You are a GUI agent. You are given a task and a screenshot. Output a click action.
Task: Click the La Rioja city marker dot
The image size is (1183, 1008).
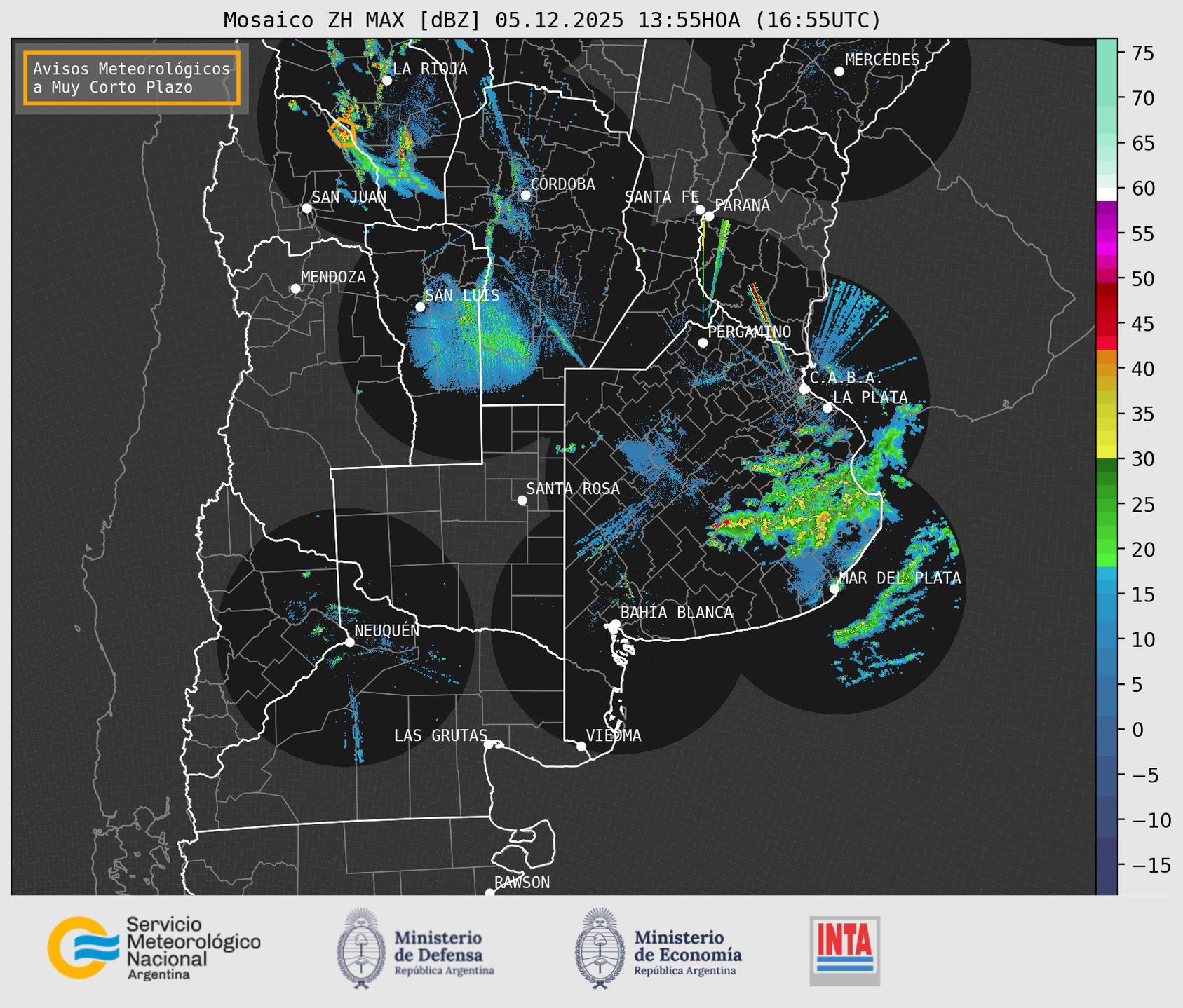tap(386, 81)
